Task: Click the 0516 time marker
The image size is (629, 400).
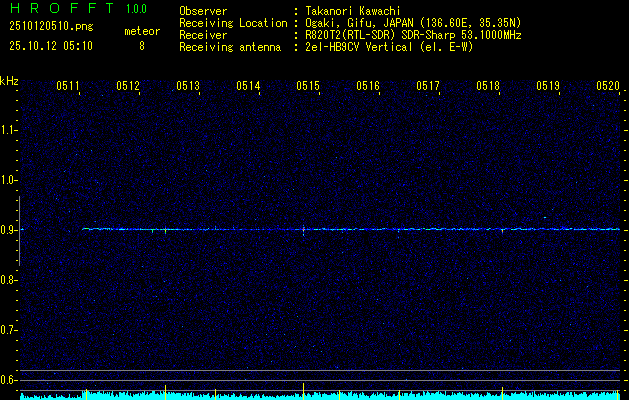Action: pos(368,85)
